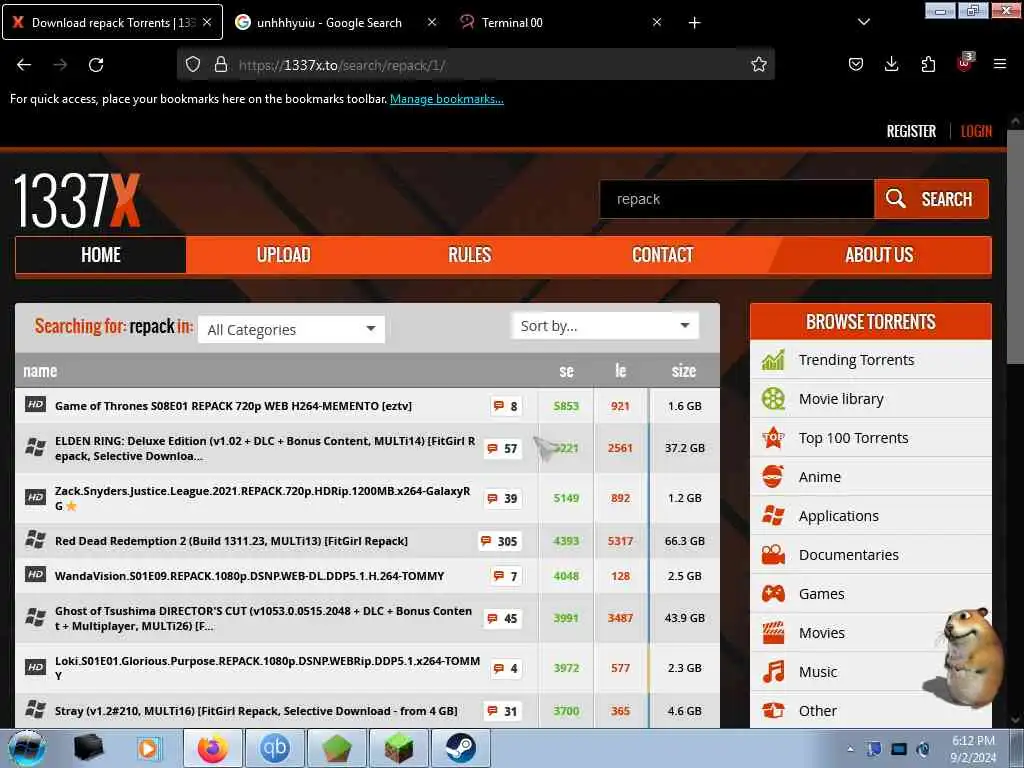This screenshot has height=768, width=1024.
Task: Open the HOME nav item
Action: click(x=101, y=255)
